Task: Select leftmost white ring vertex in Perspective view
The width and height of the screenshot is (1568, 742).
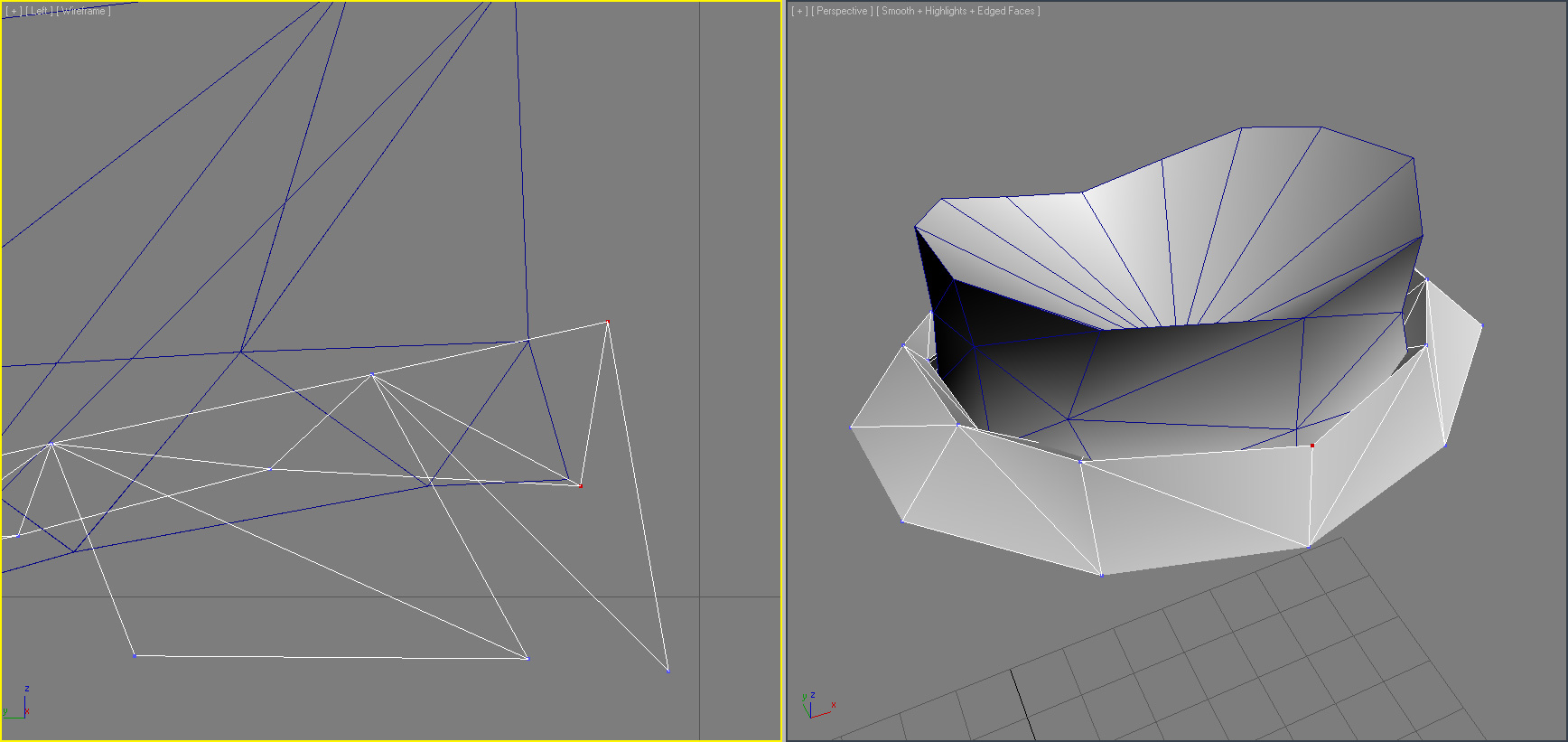Action: pos(852,427)
